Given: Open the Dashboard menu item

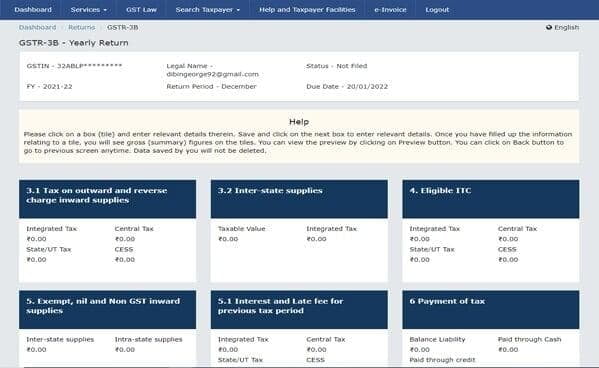Looking at the screenshot, I should [x=33, y=10].
